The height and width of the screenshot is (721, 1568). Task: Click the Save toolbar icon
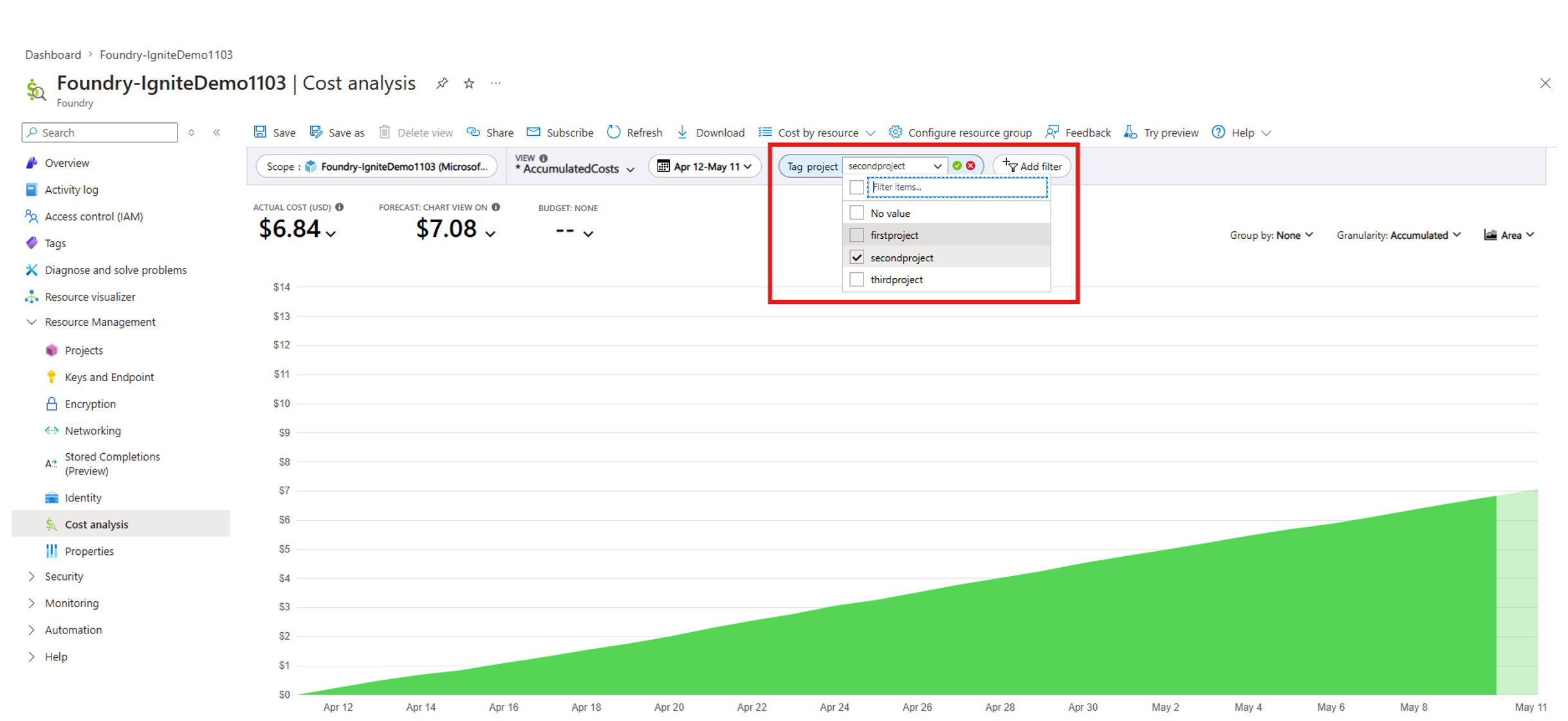coord(261,132)
